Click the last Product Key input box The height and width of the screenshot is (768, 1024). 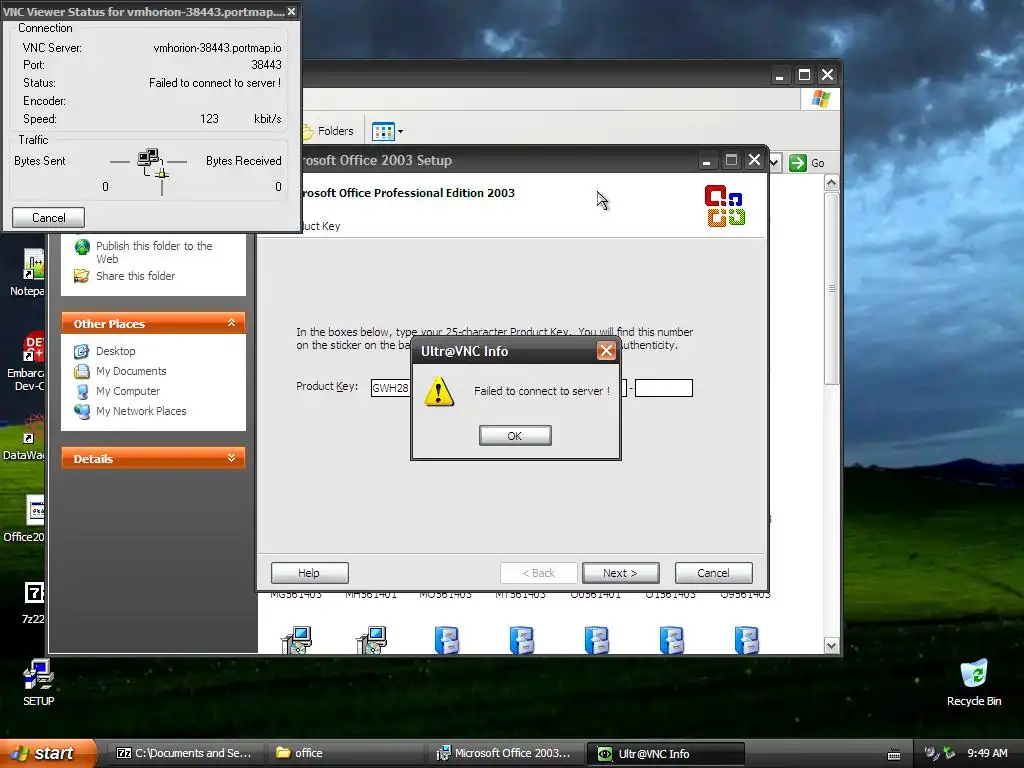point(664,388)
